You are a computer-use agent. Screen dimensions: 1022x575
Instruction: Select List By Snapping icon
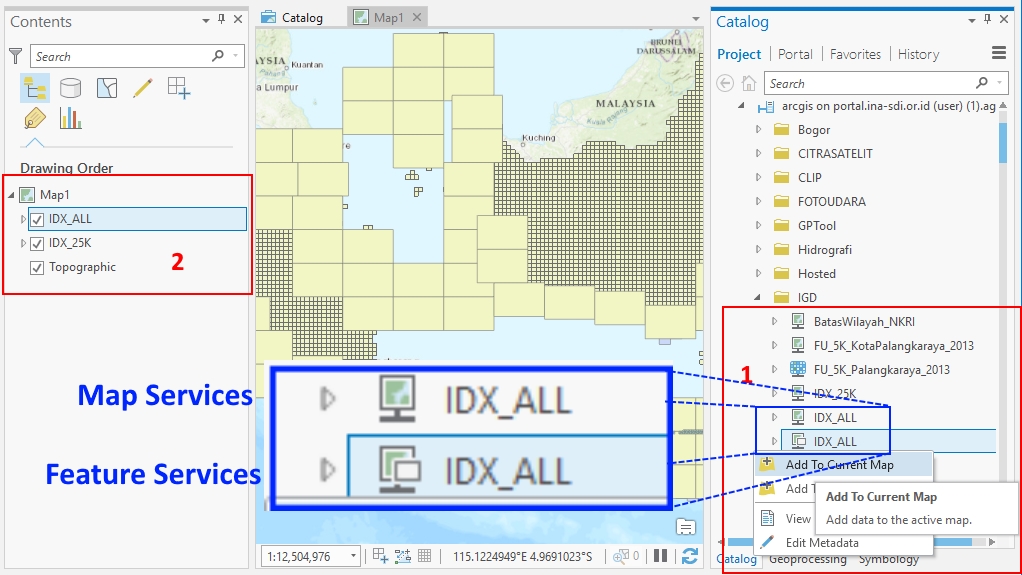coord(178,87)
